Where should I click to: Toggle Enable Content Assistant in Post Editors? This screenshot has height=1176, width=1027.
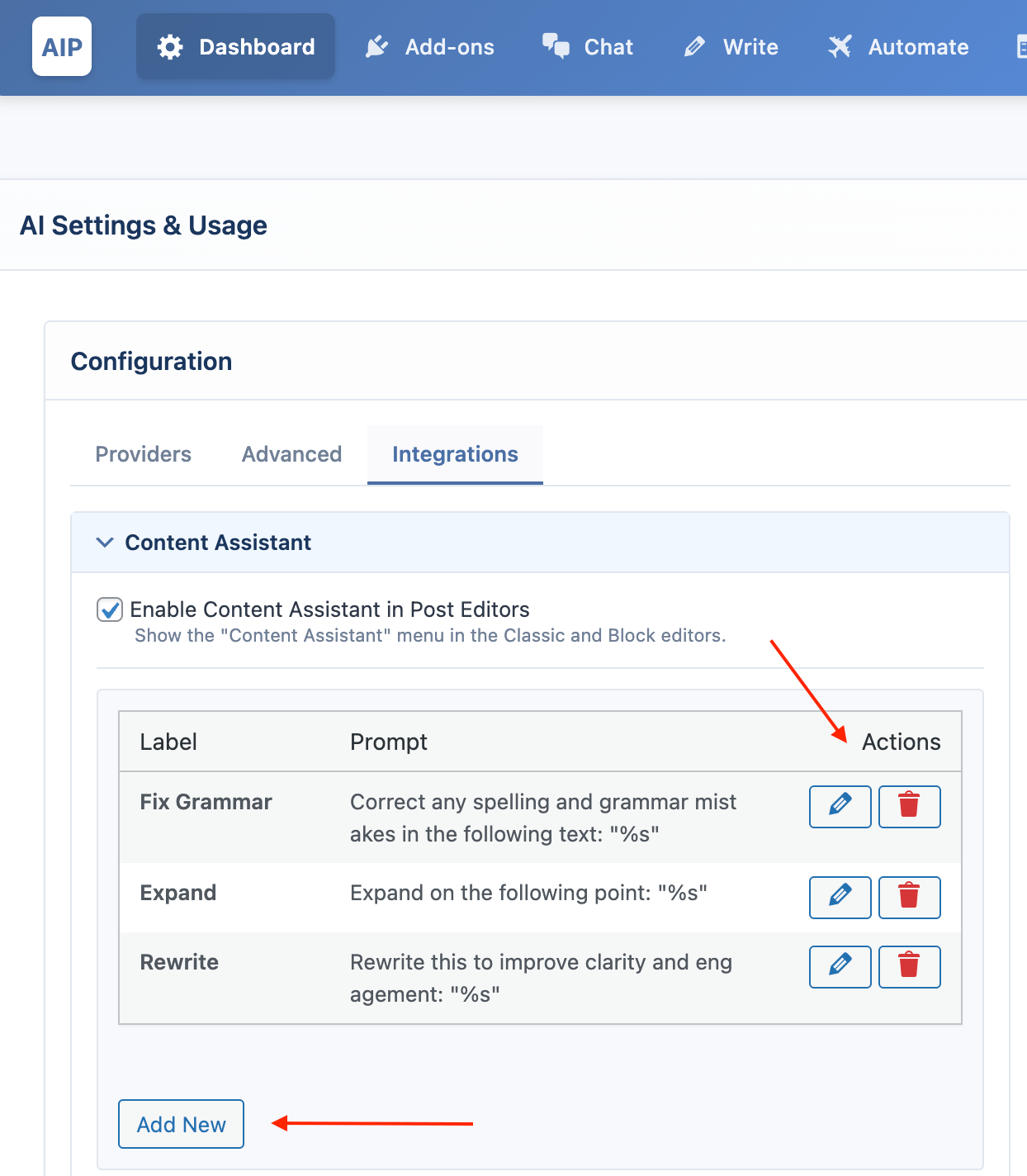click(x=110, y=609)
